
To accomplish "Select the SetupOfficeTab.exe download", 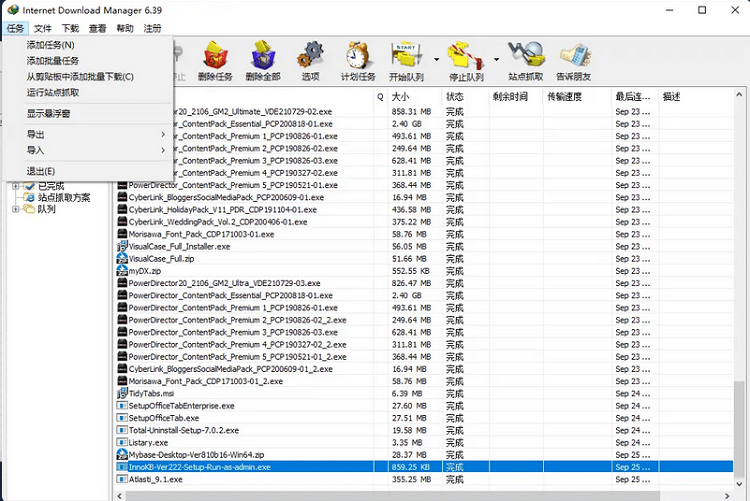I will point(424,418).
